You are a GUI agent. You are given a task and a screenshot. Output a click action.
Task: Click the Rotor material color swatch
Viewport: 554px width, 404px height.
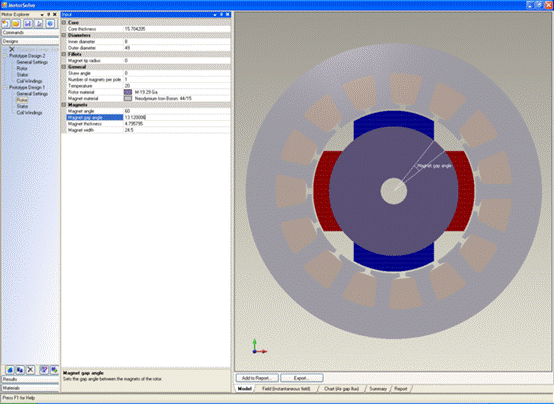128,92
